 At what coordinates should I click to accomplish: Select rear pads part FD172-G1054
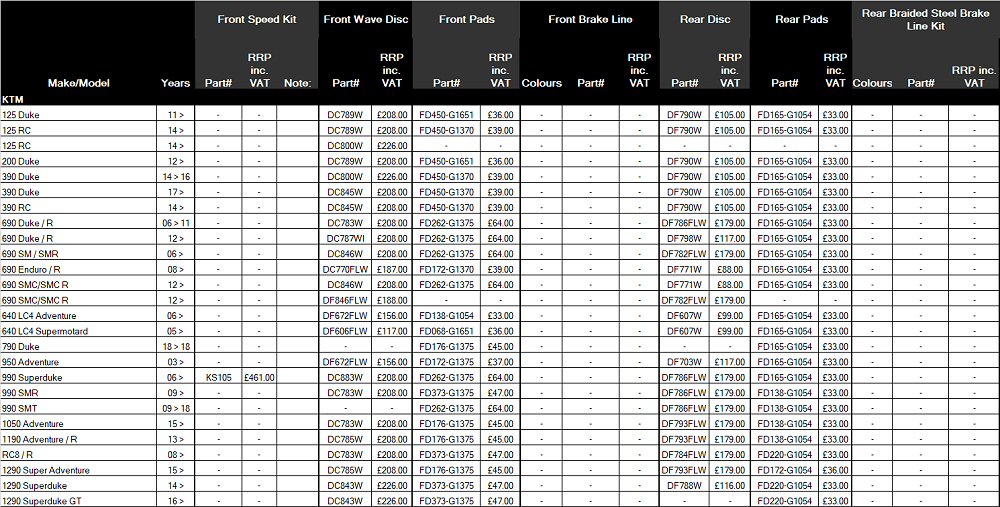[784, 471]
